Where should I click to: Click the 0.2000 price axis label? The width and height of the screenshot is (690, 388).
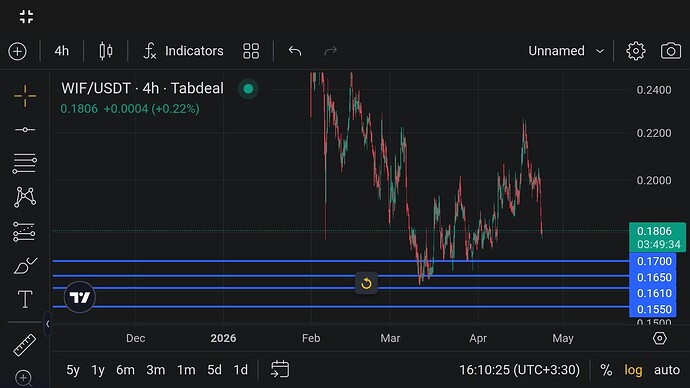click(x=654, y=180)
